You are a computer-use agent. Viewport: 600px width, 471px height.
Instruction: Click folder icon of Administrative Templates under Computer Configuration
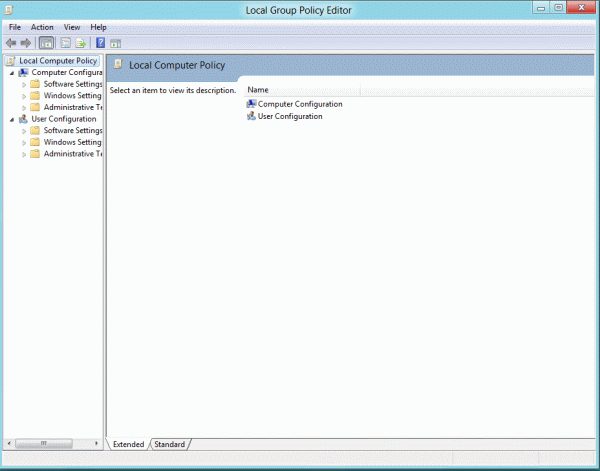pyautogui.click(x=35, y=107)
